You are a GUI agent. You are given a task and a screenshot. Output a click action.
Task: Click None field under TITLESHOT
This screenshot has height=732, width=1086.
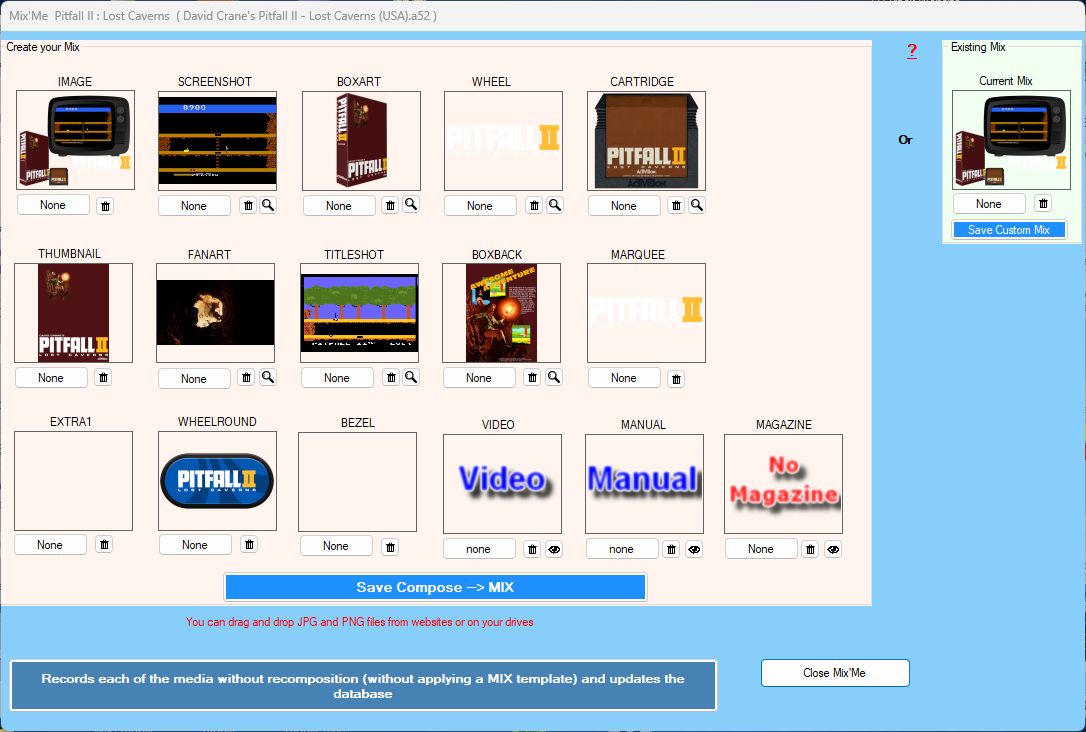[x=337, y=377]
